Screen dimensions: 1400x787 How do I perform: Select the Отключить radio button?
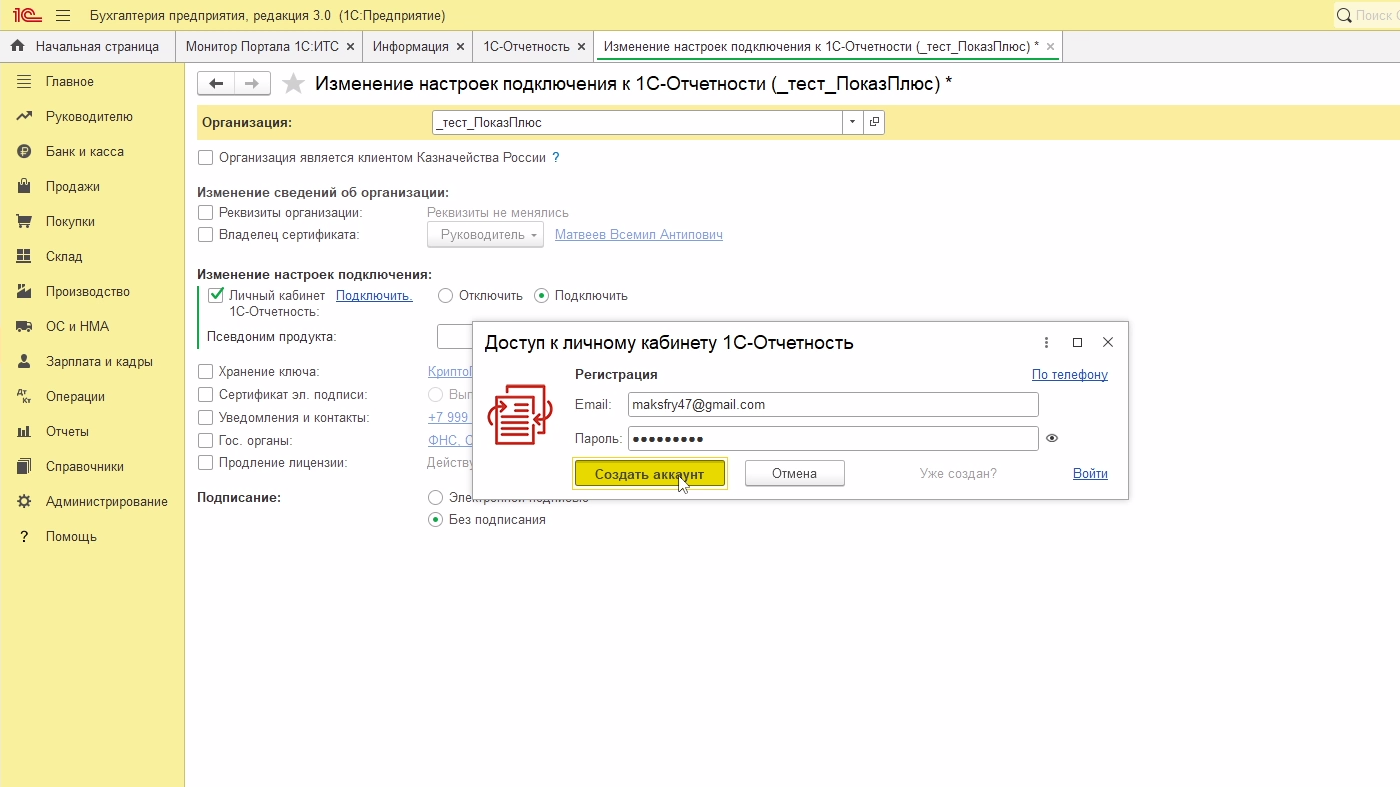(x=446, y=296)
